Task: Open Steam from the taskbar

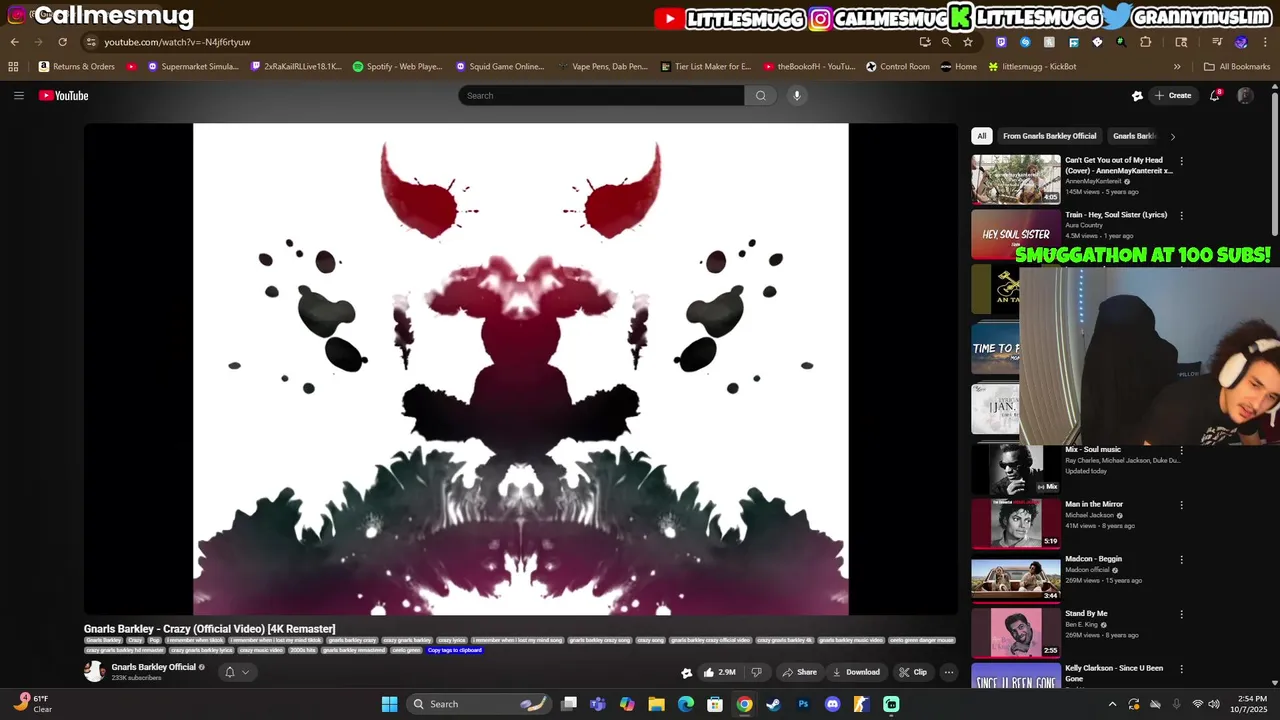Action: tap(774, 704)
